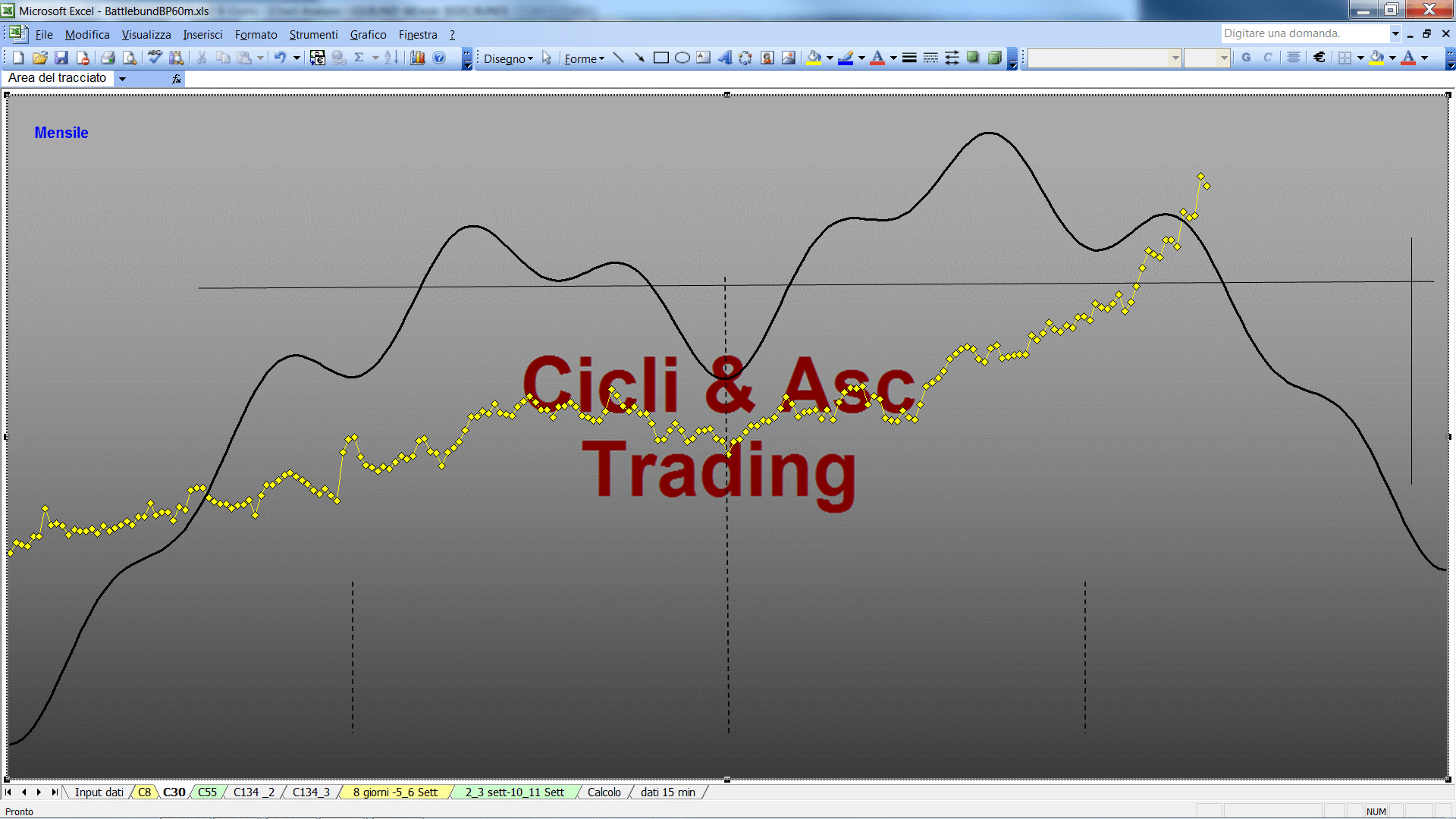Viewport: 1456px width, 819px height.
Task: Click the Euro currency style icon
Action: coord(1319,58)
